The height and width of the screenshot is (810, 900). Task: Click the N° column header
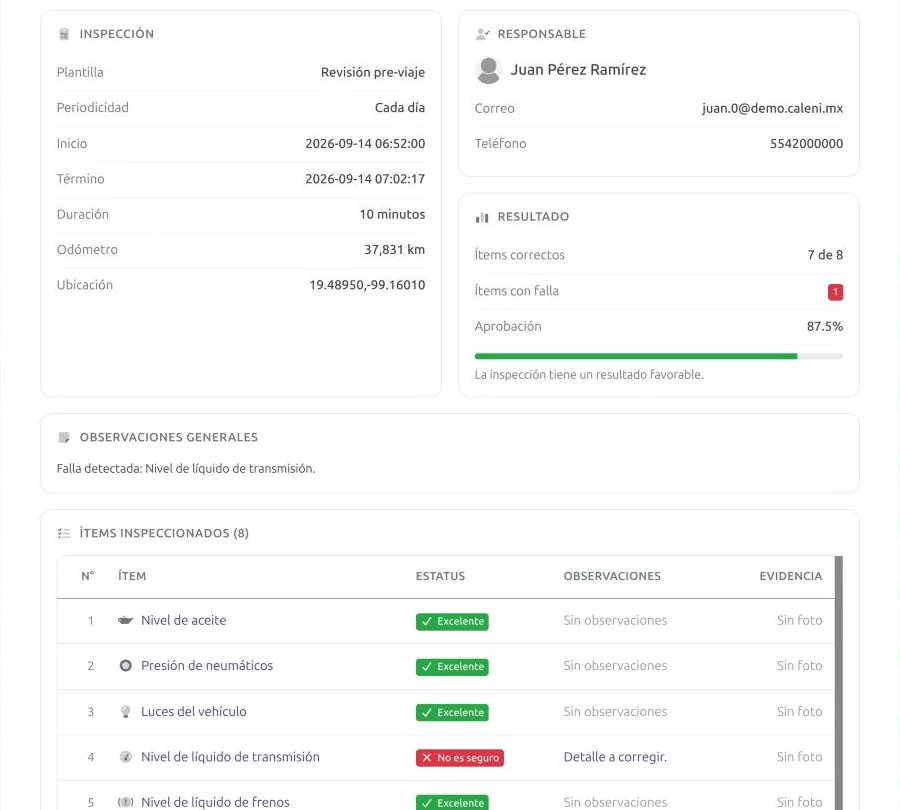click(x=88, y=576)
